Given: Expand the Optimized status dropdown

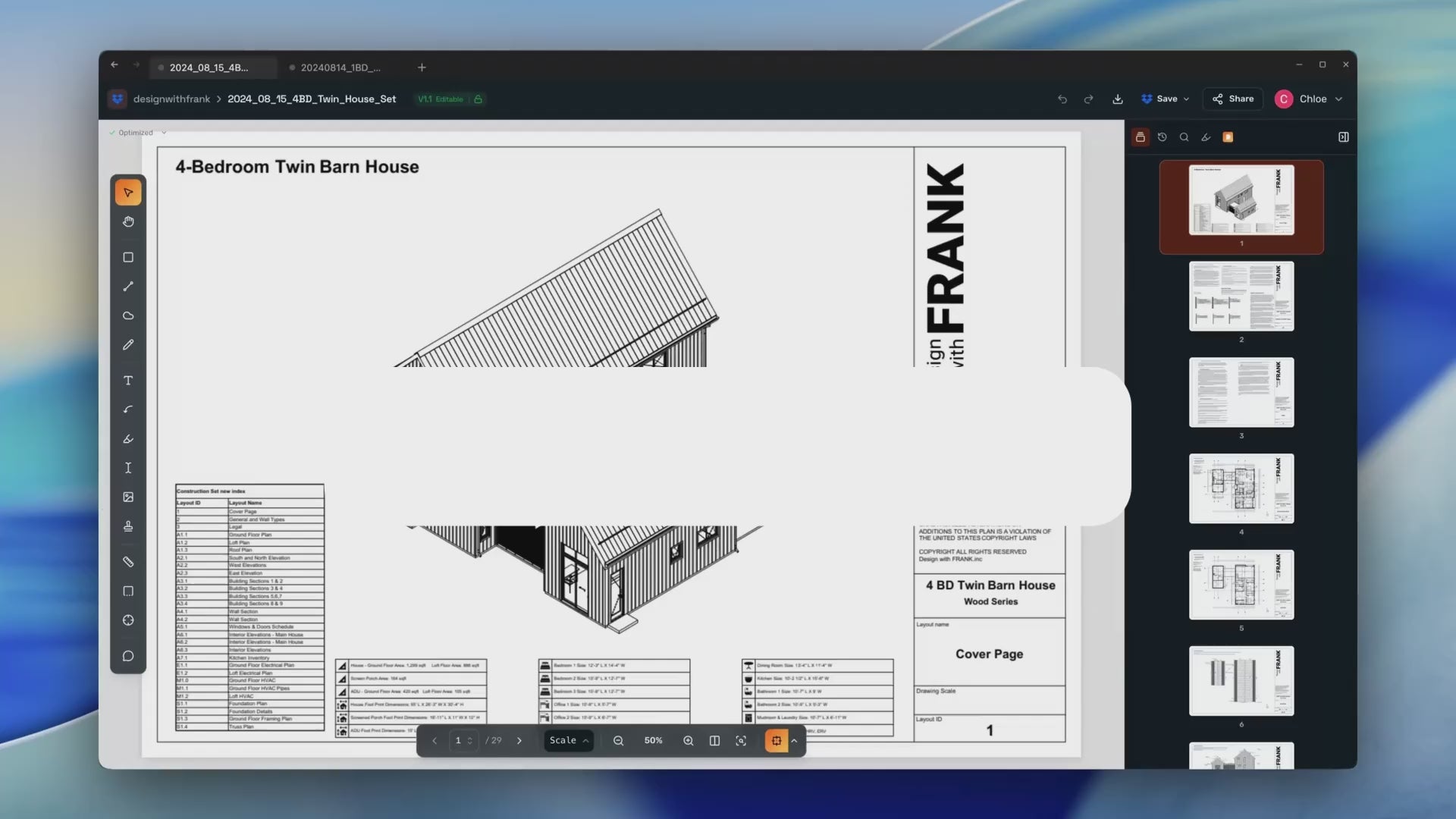Looking at the screenshot, I should [x=164, y=133].
